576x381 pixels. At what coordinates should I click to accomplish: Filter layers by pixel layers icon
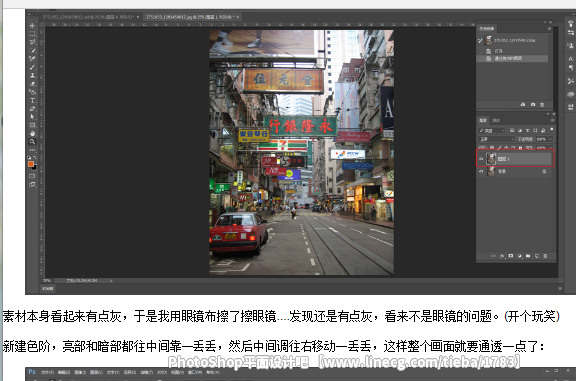click(512, 130)
